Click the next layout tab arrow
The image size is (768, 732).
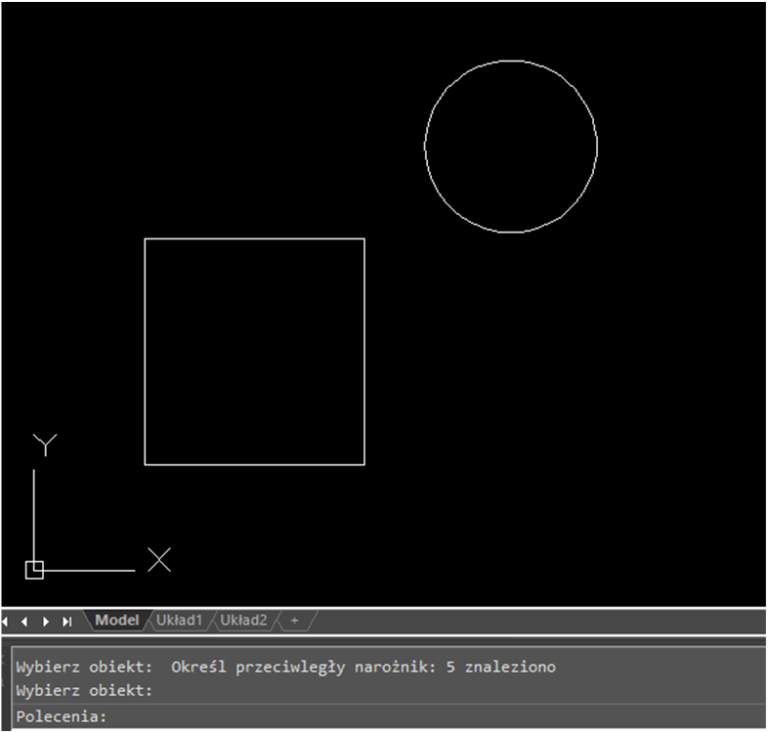click(46, 621)
